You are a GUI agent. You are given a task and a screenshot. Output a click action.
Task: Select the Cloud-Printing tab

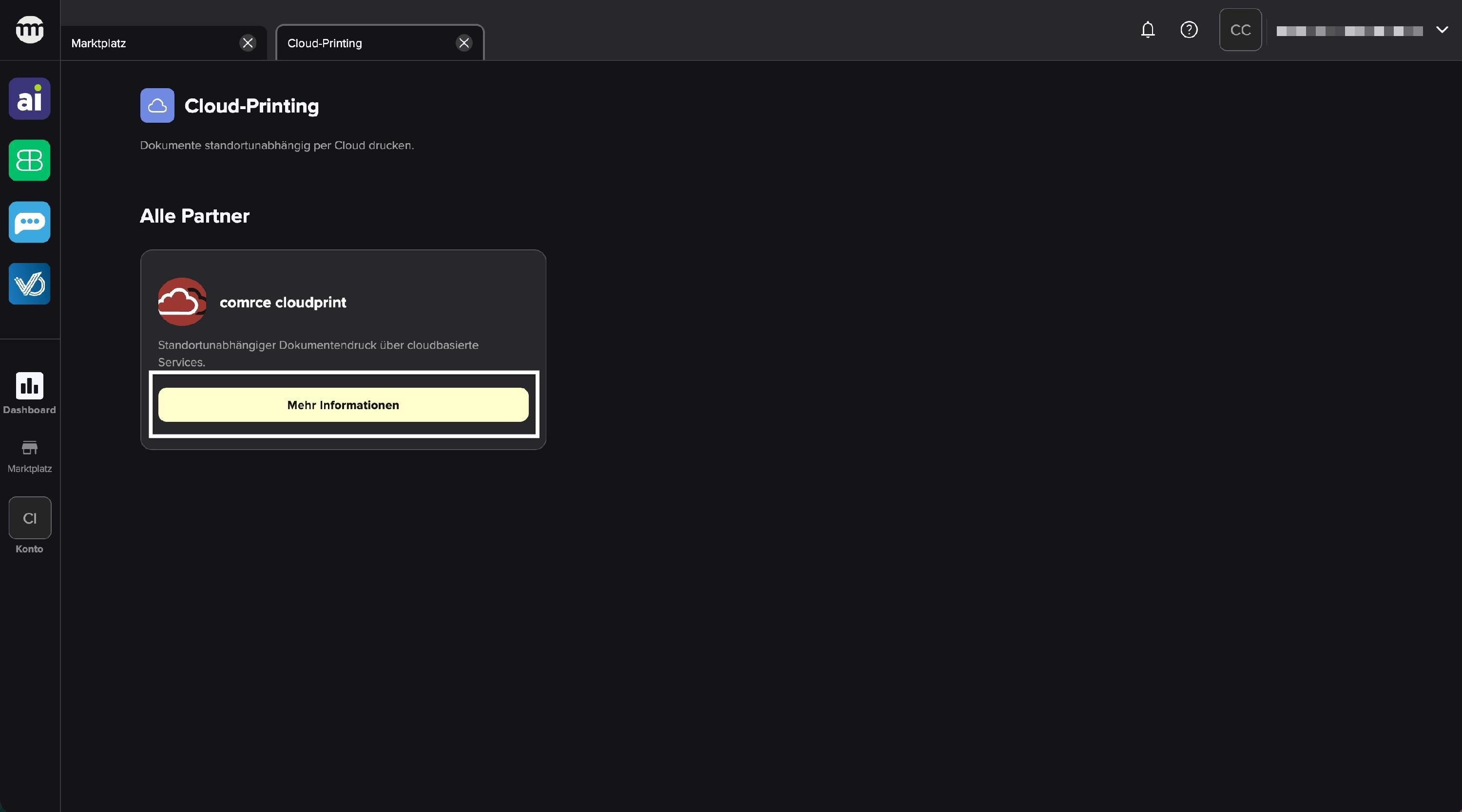[363, 43]
